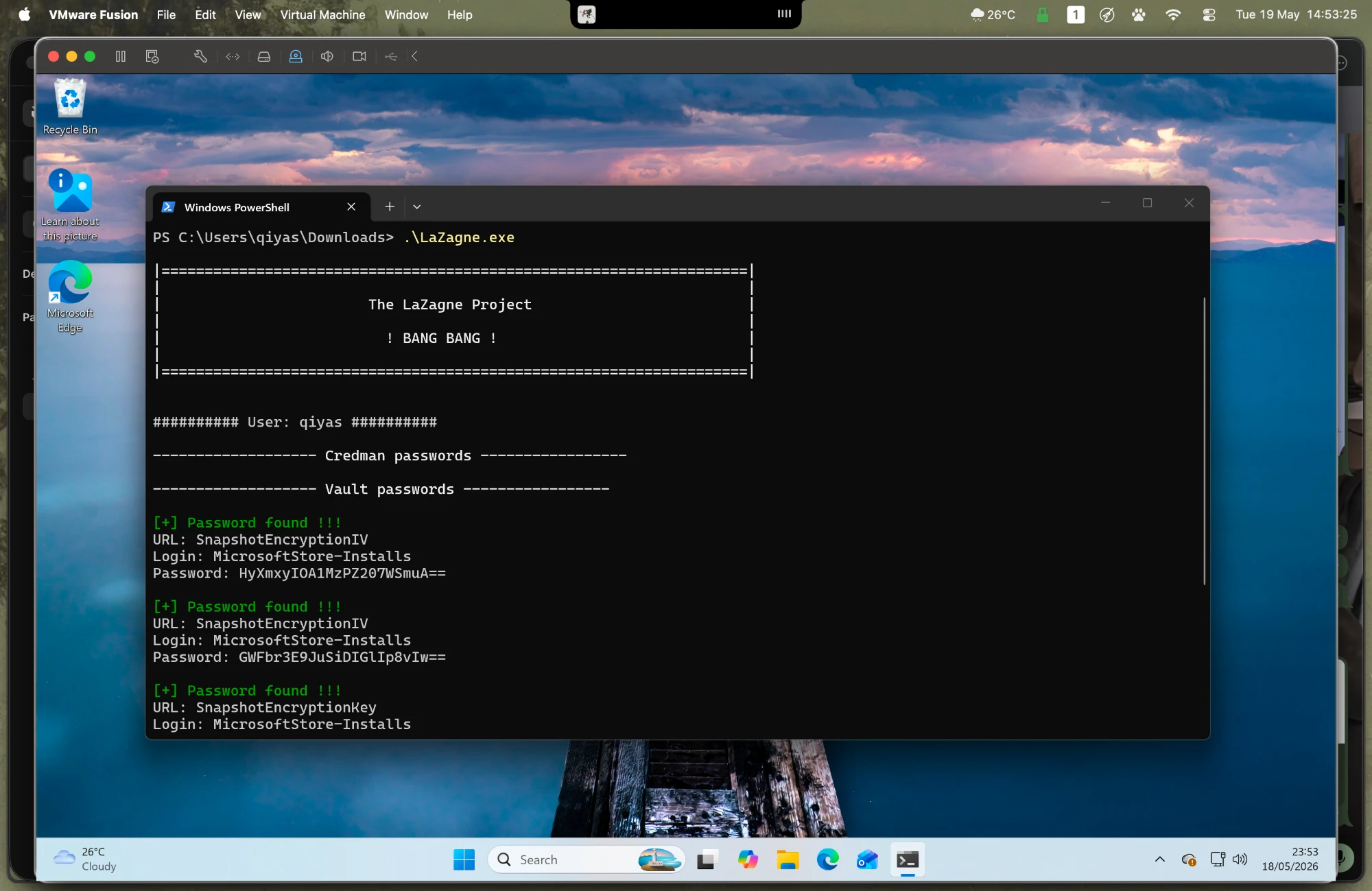1372x891 pixels.
Task: Click the '! BANG BANG !' text
Action: click(441, 338)
